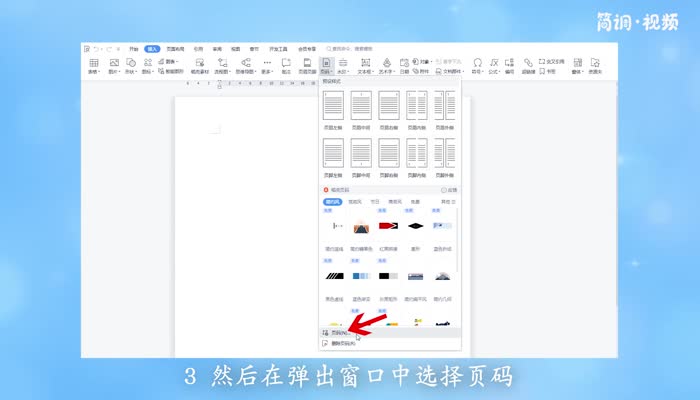Select the 页眉左侧 preset layout thumbnail
Viewport: 700px width, 400px height.
[x=333, y=106]
